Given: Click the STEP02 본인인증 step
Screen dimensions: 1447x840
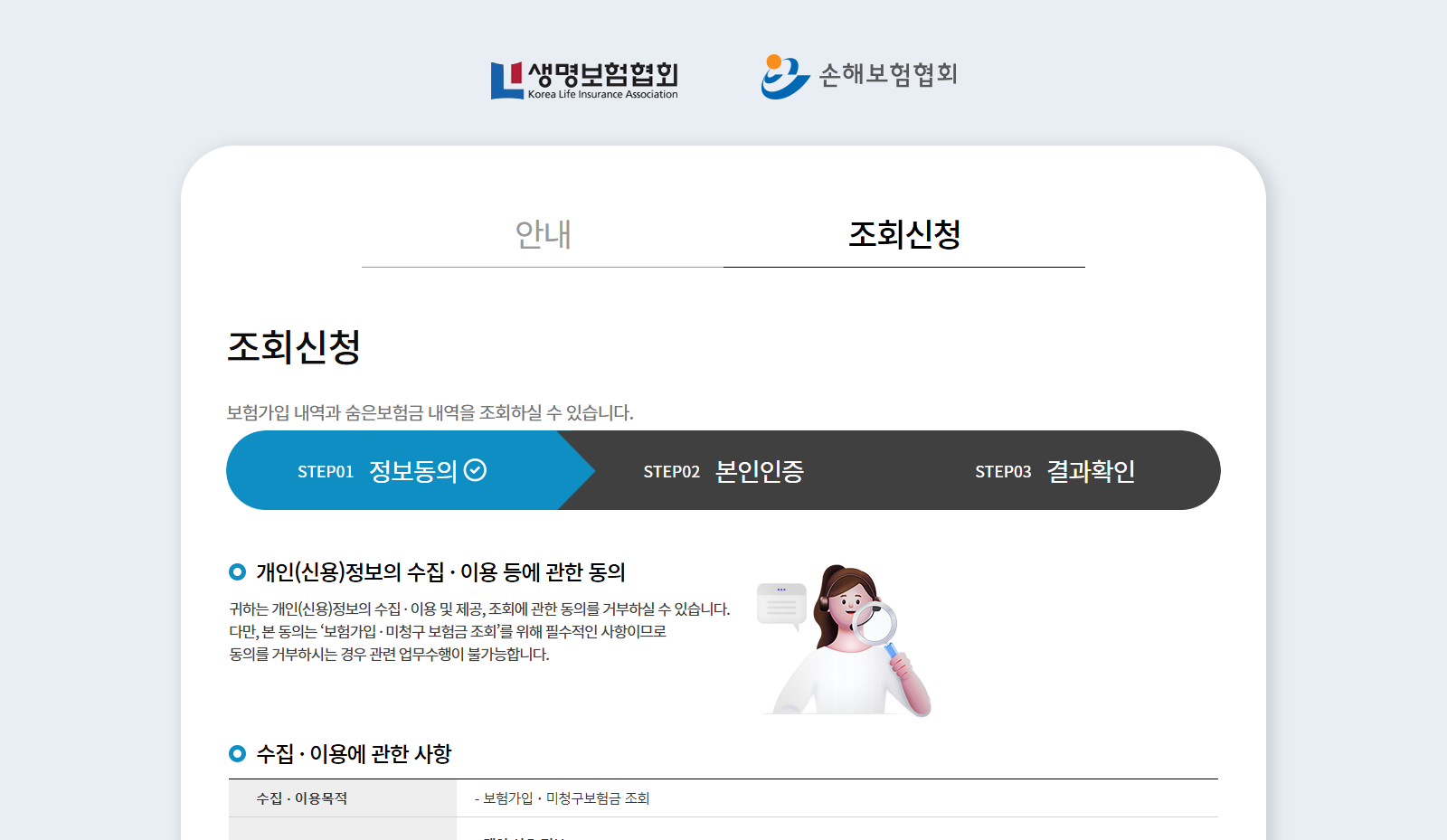Looking at the screenshot, I should [x=723, y=471].
